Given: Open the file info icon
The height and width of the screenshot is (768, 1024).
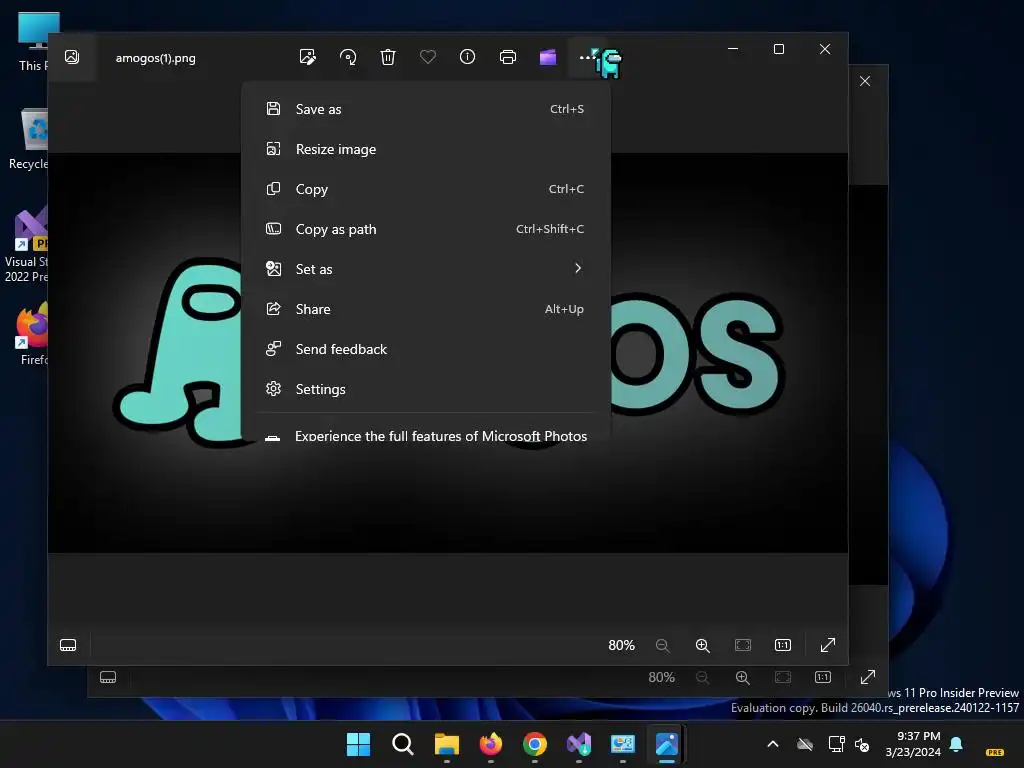Looking at the screenshot, I should click(468, 57).
